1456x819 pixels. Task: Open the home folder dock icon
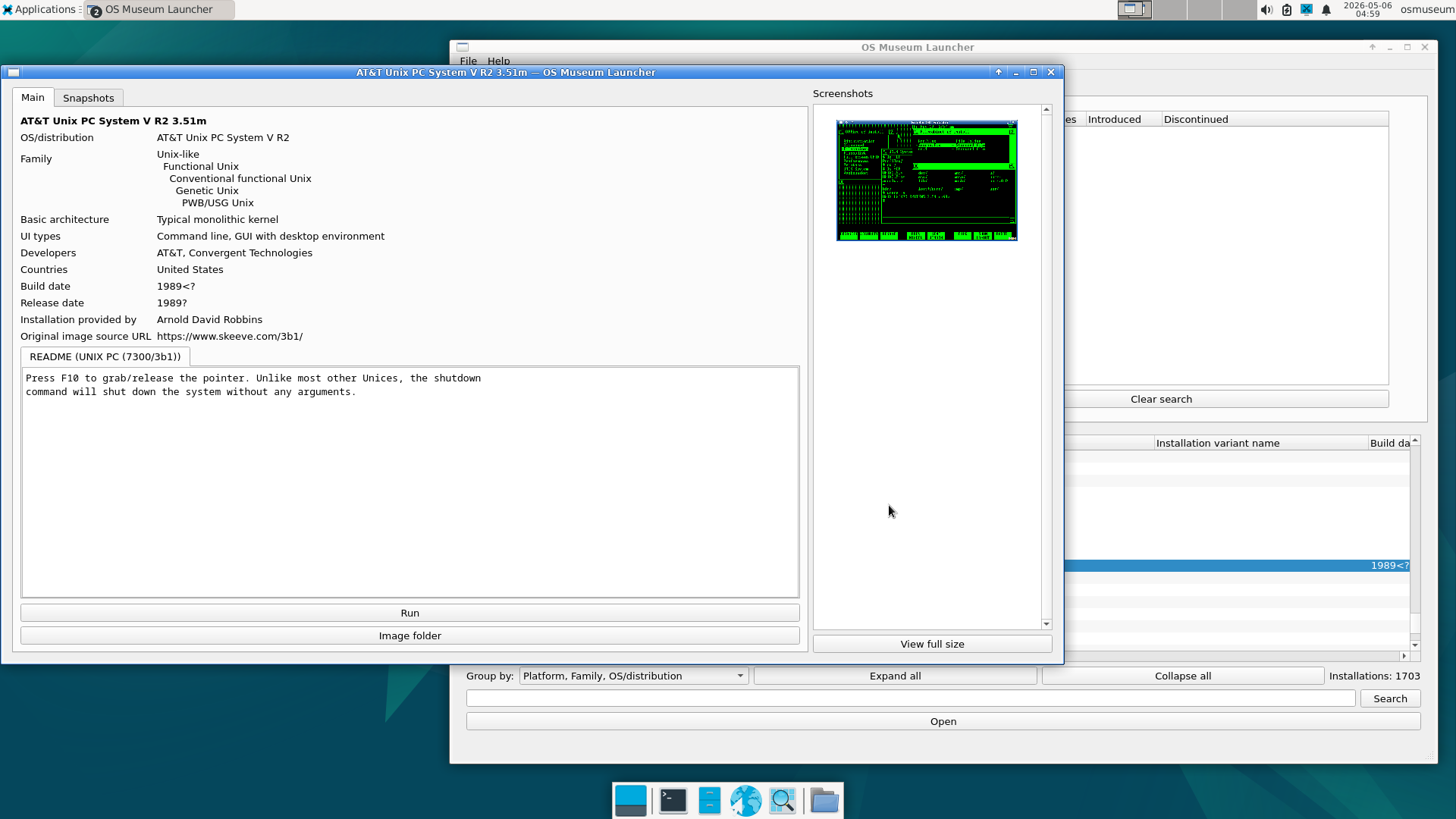pos(824,801)
